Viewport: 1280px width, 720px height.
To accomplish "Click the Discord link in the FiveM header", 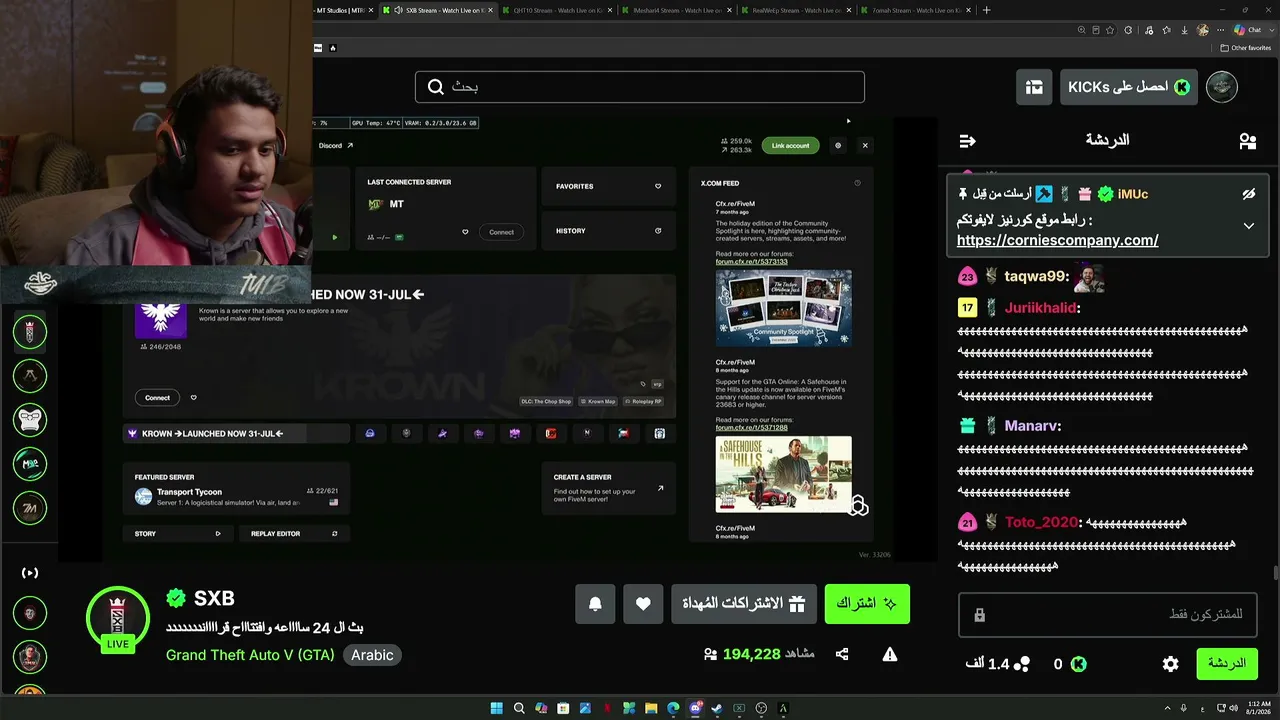I will coord(336,145).
